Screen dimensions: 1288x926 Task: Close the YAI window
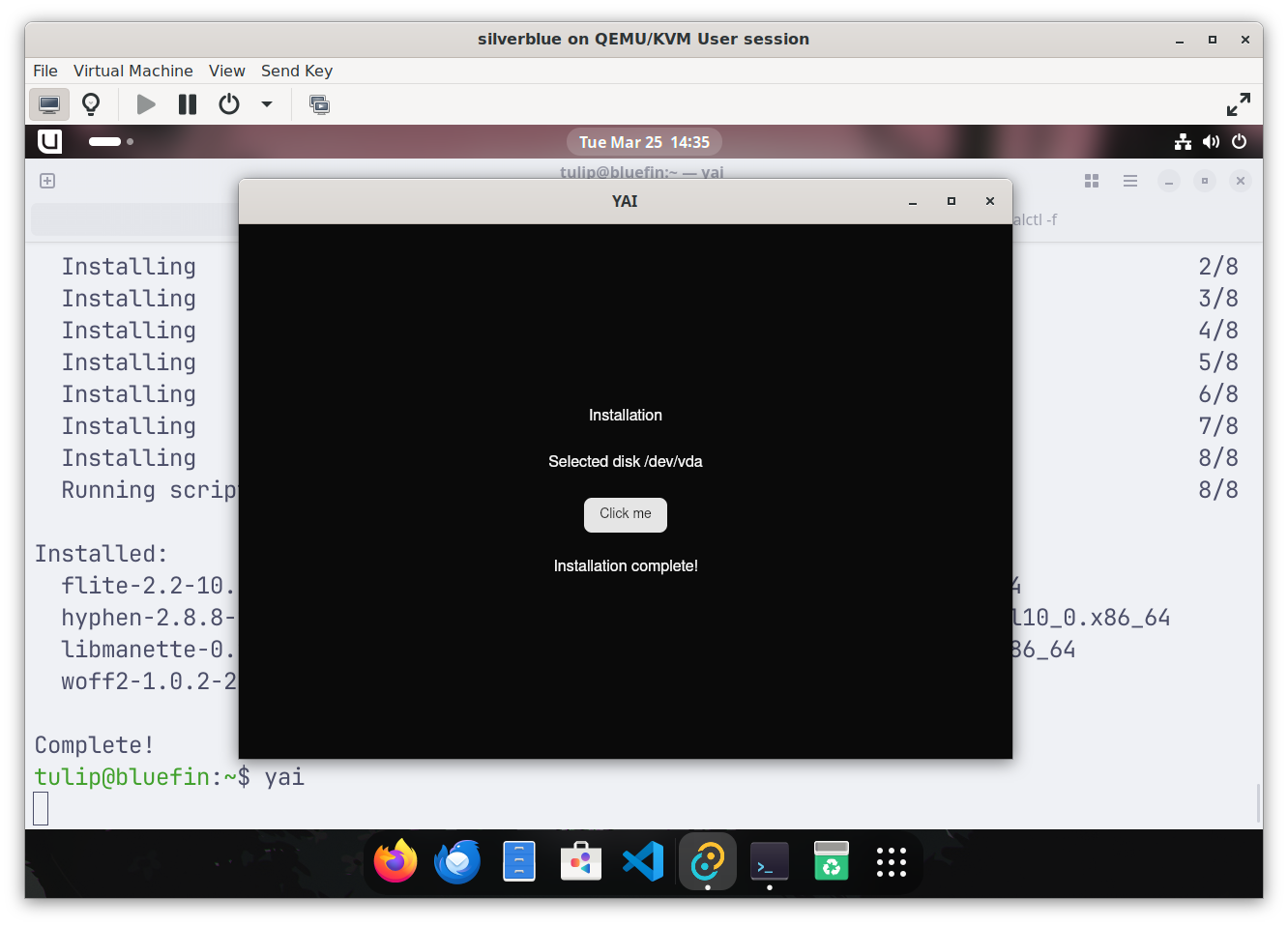[990, 201]
